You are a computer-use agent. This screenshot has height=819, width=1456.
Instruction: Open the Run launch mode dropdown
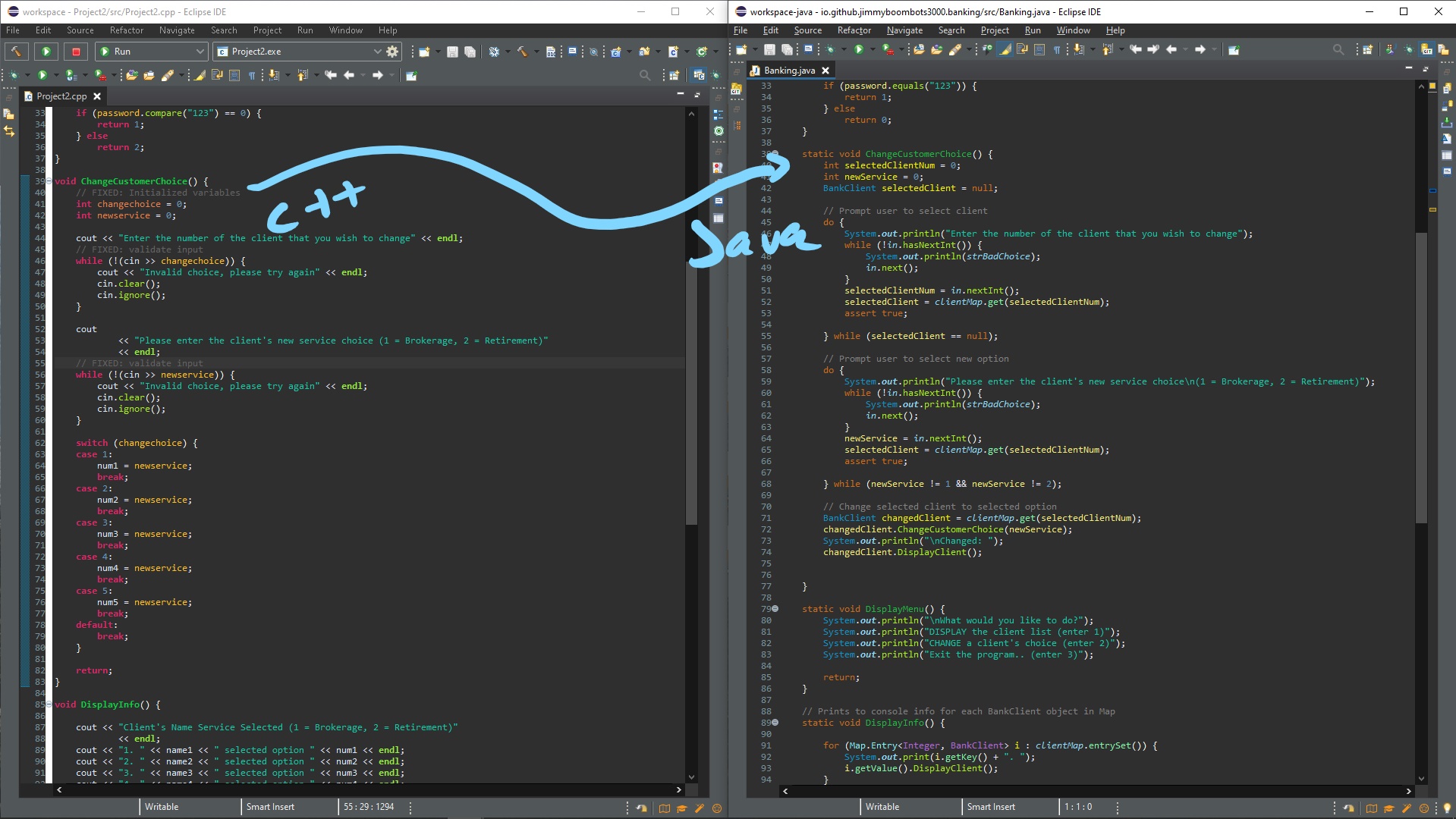click(x=200, y=52)
